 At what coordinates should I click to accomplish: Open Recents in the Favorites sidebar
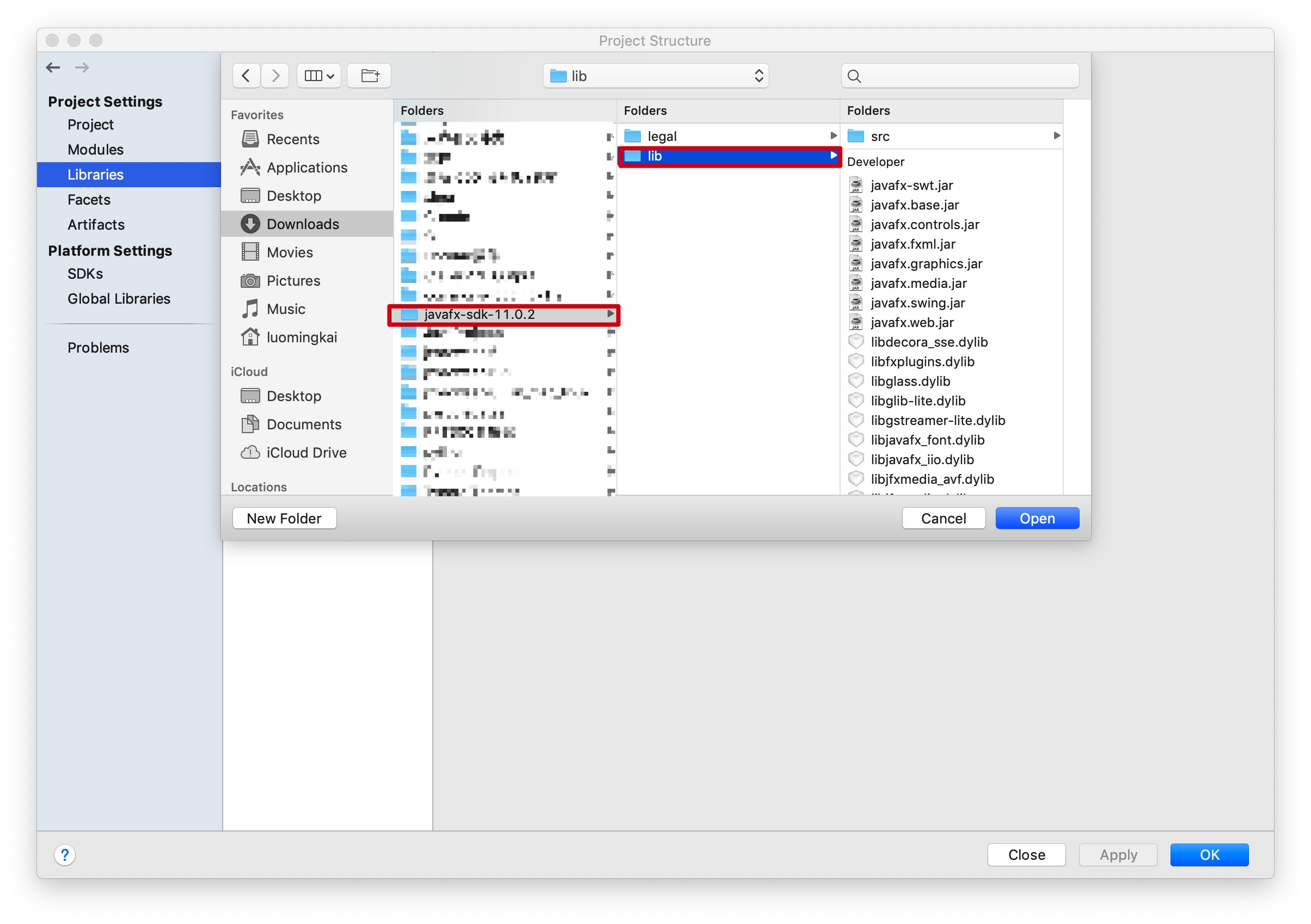click(x=293, y=139)
